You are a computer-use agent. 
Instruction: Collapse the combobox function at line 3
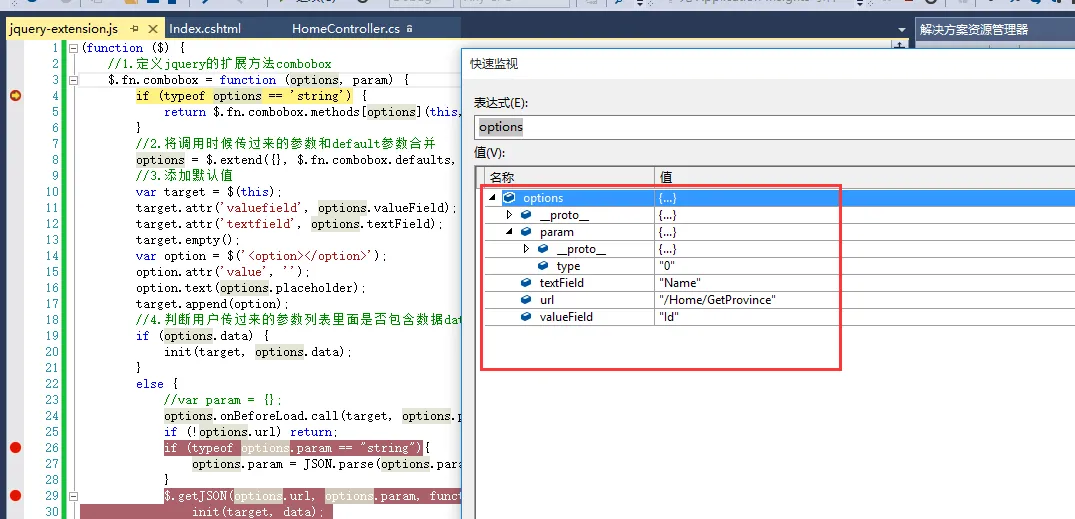pos(73,80)
